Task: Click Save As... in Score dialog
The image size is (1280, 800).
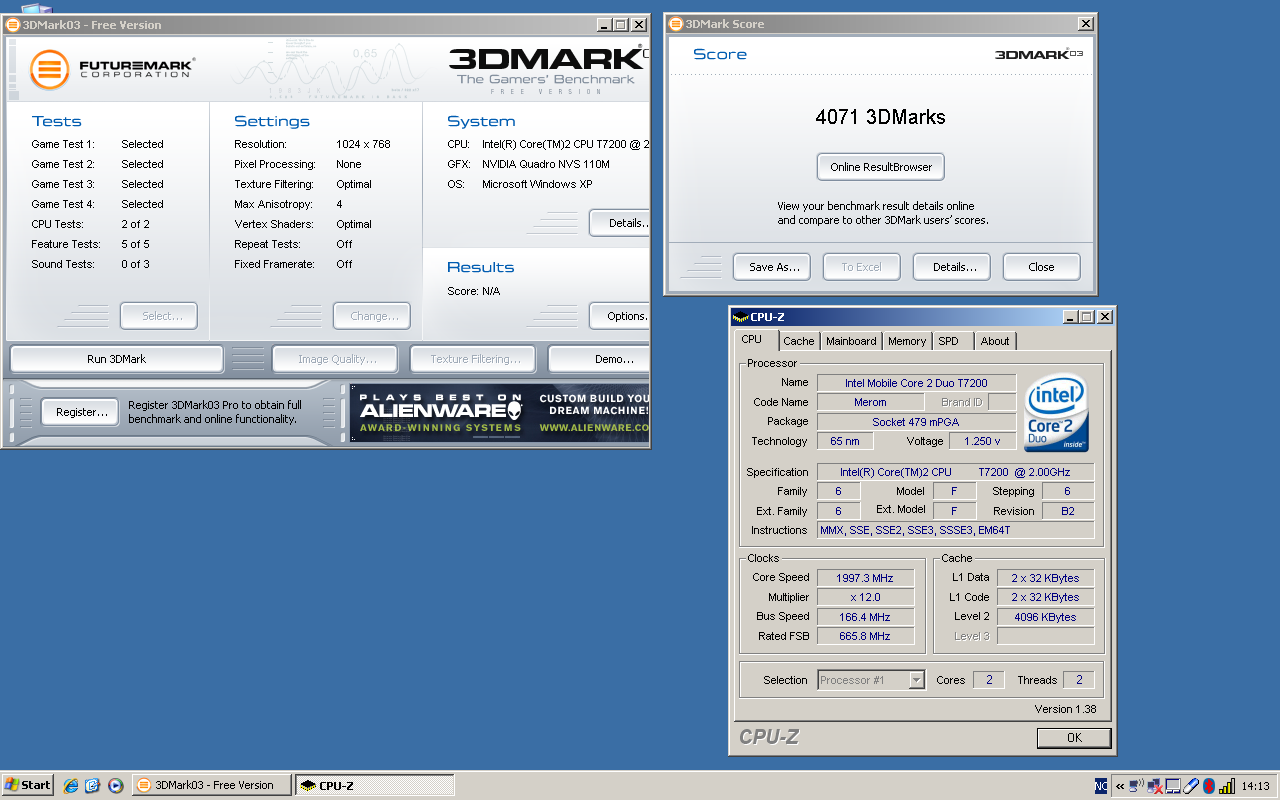Action: pos(774,267)
